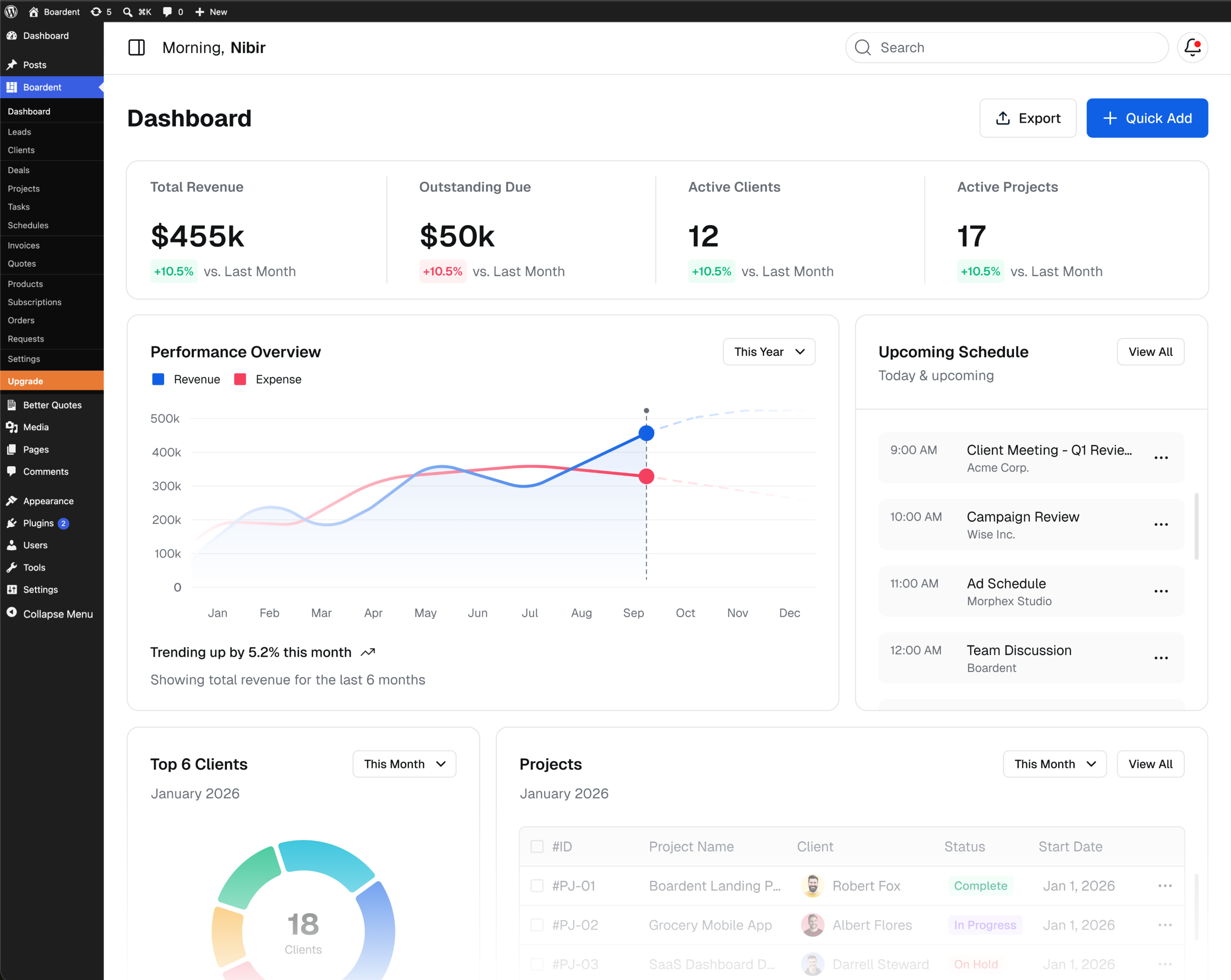Click the WordPress Dashboard gauge icon

(x=11, y=35)
